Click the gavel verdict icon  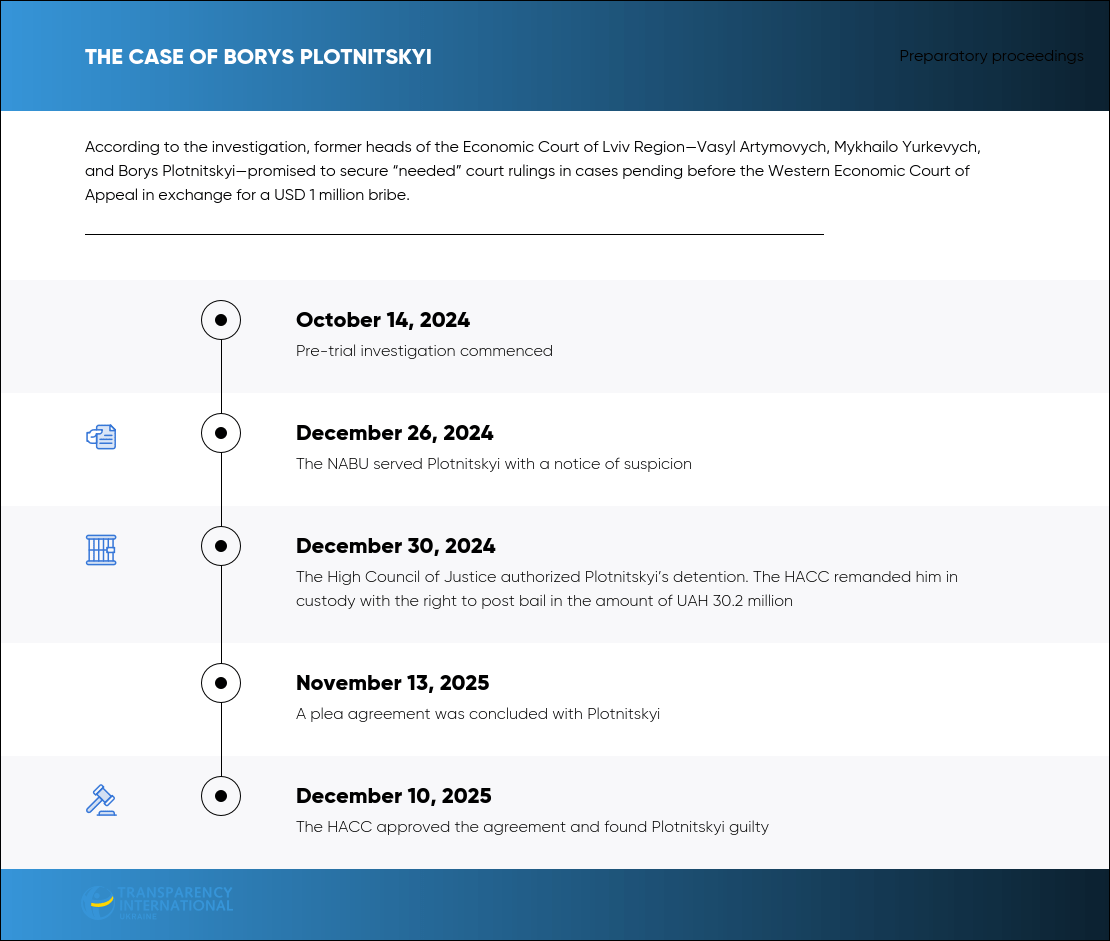click(x=101, y=800)
